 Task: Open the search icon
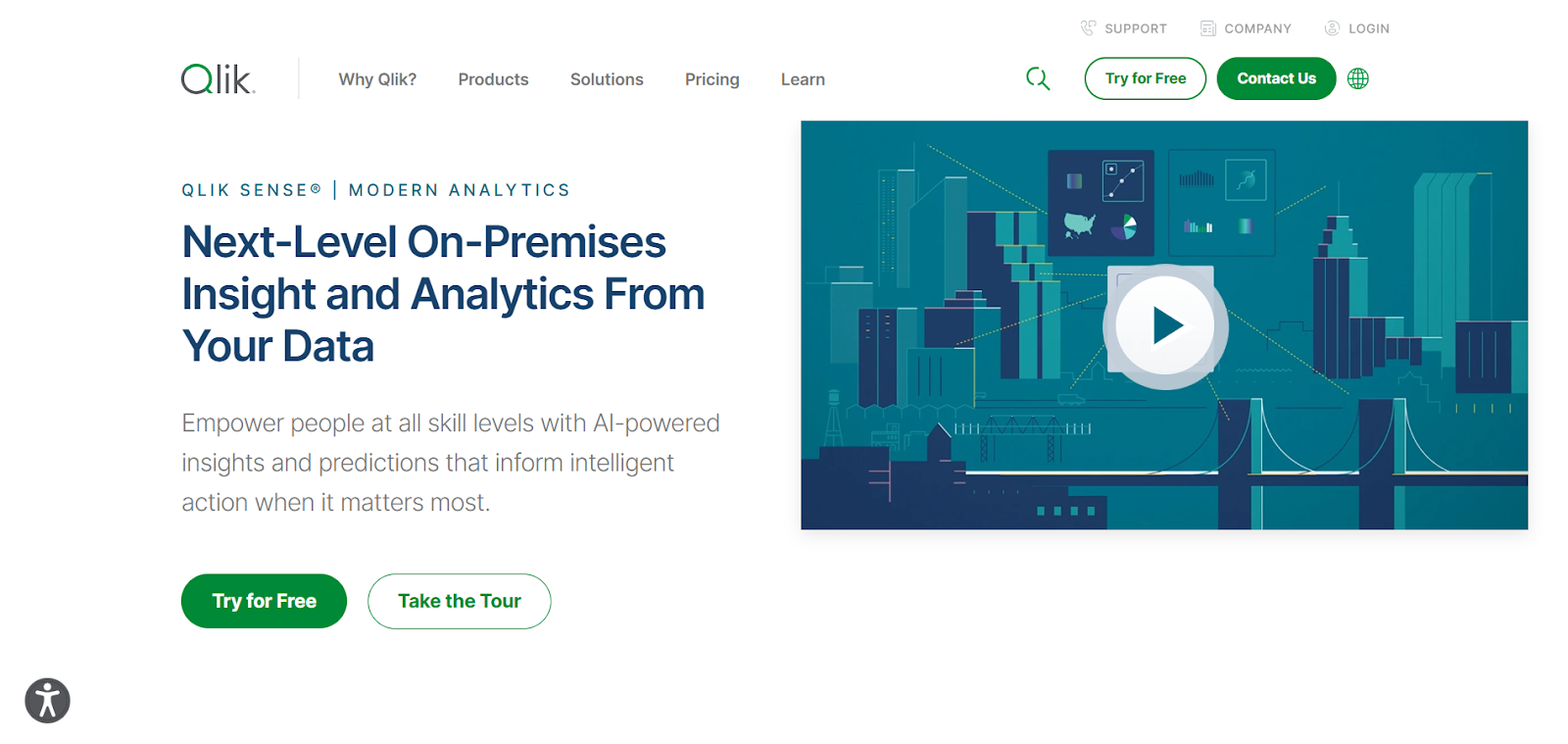pos(1038,78)
